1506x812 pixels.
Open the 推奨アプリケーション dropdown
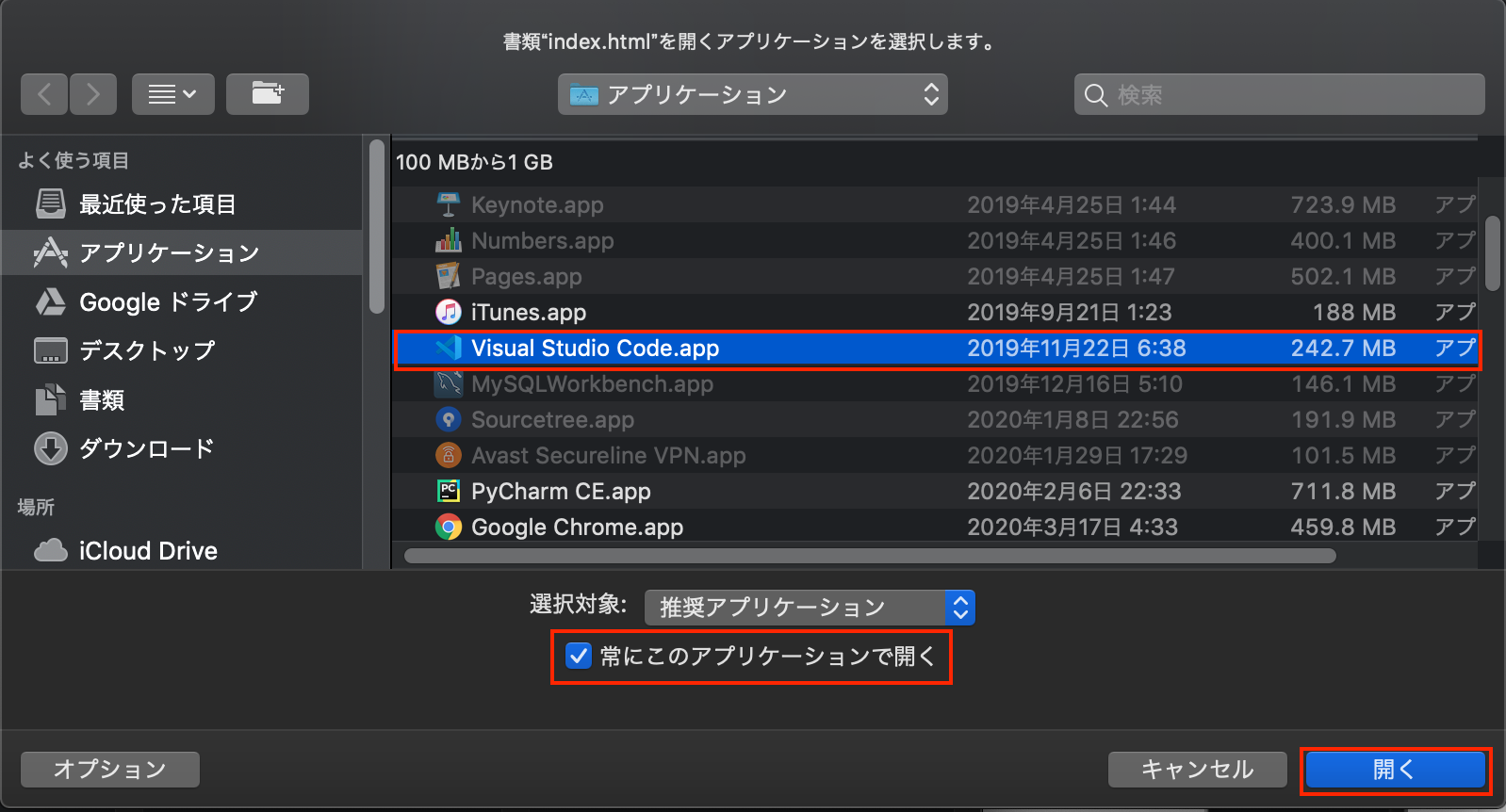(x=810, y=608)
